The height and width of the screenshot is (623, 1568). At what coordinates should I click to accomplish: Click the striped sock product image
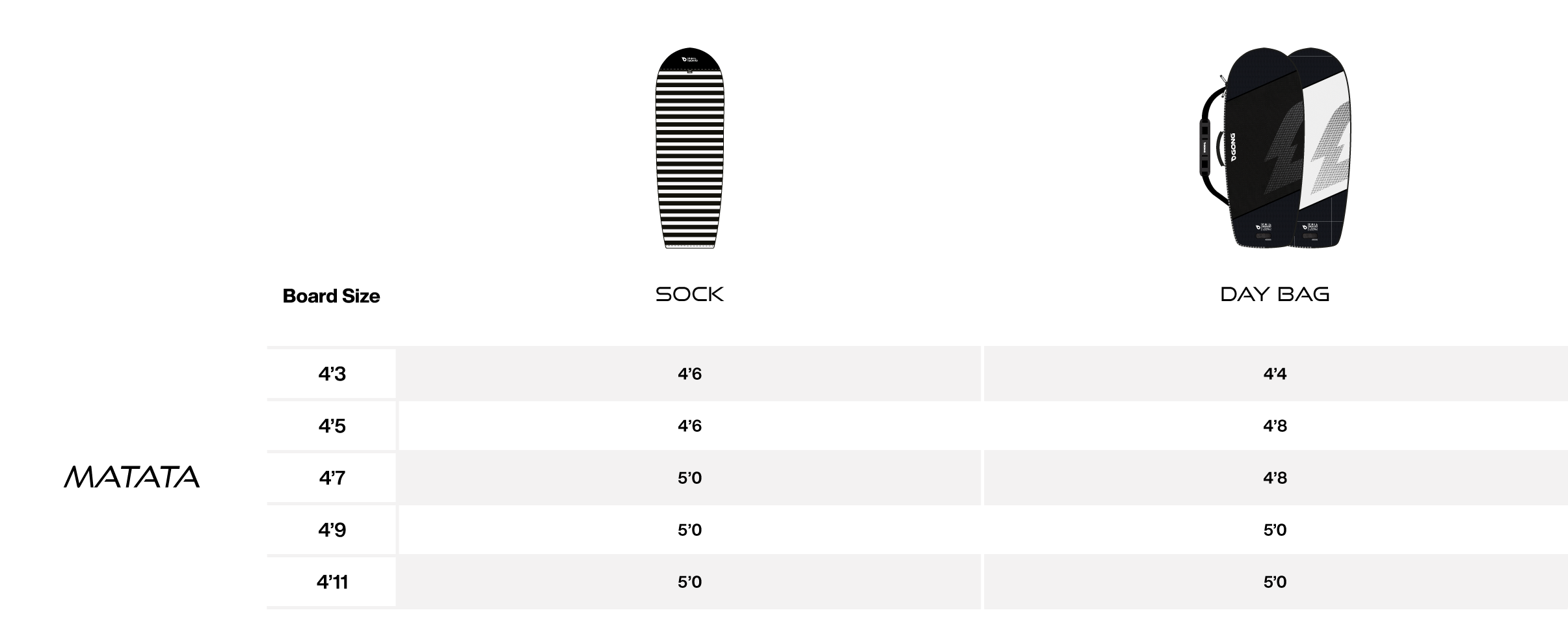pos(689,148)
